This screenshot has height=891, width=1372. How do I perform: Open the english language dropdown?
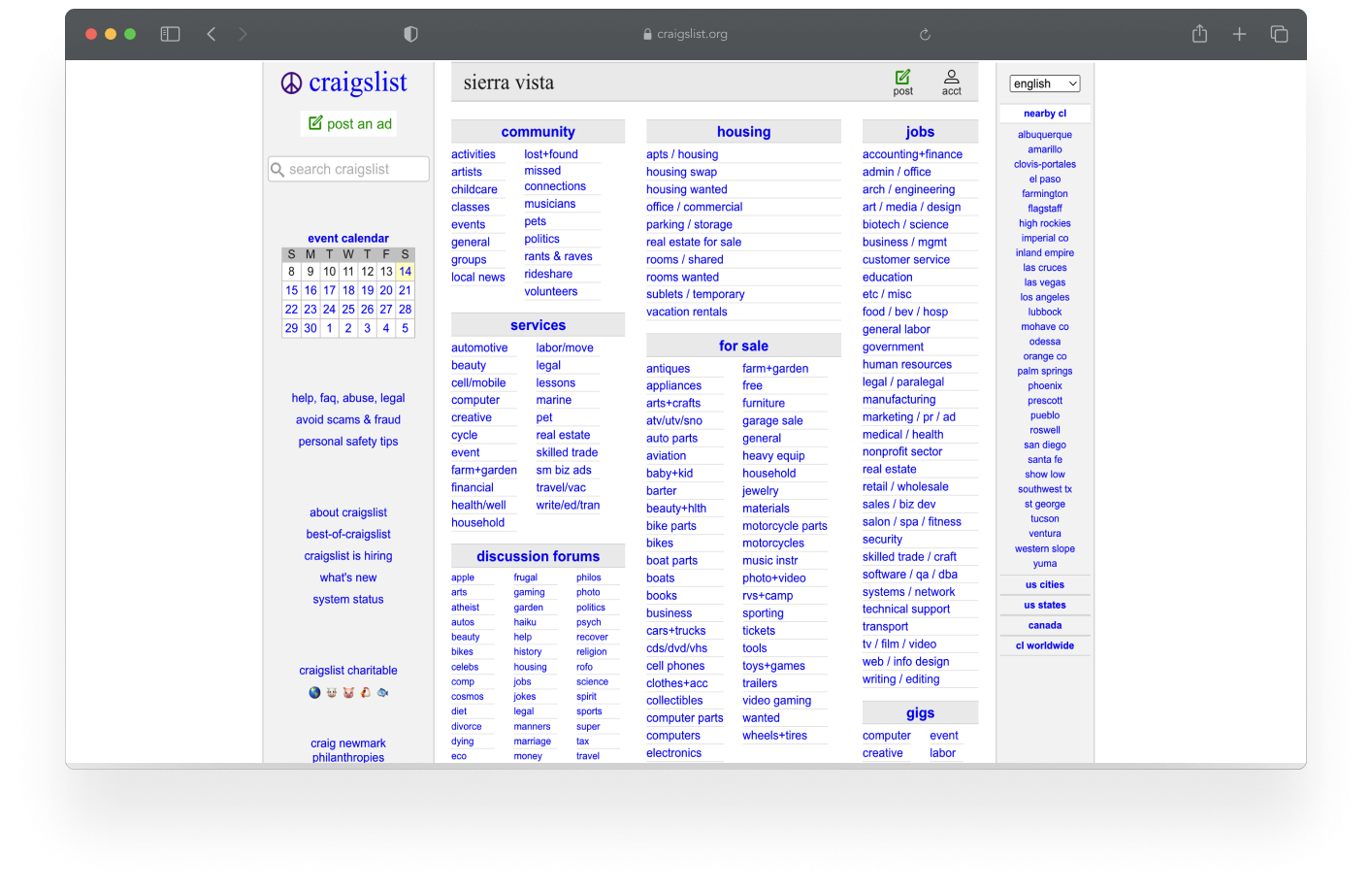[1045, 83]
